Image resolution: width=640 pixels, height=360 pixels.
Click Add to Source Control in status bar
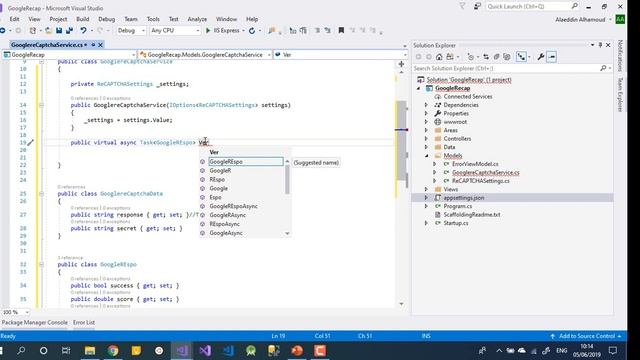click(587, 336)
